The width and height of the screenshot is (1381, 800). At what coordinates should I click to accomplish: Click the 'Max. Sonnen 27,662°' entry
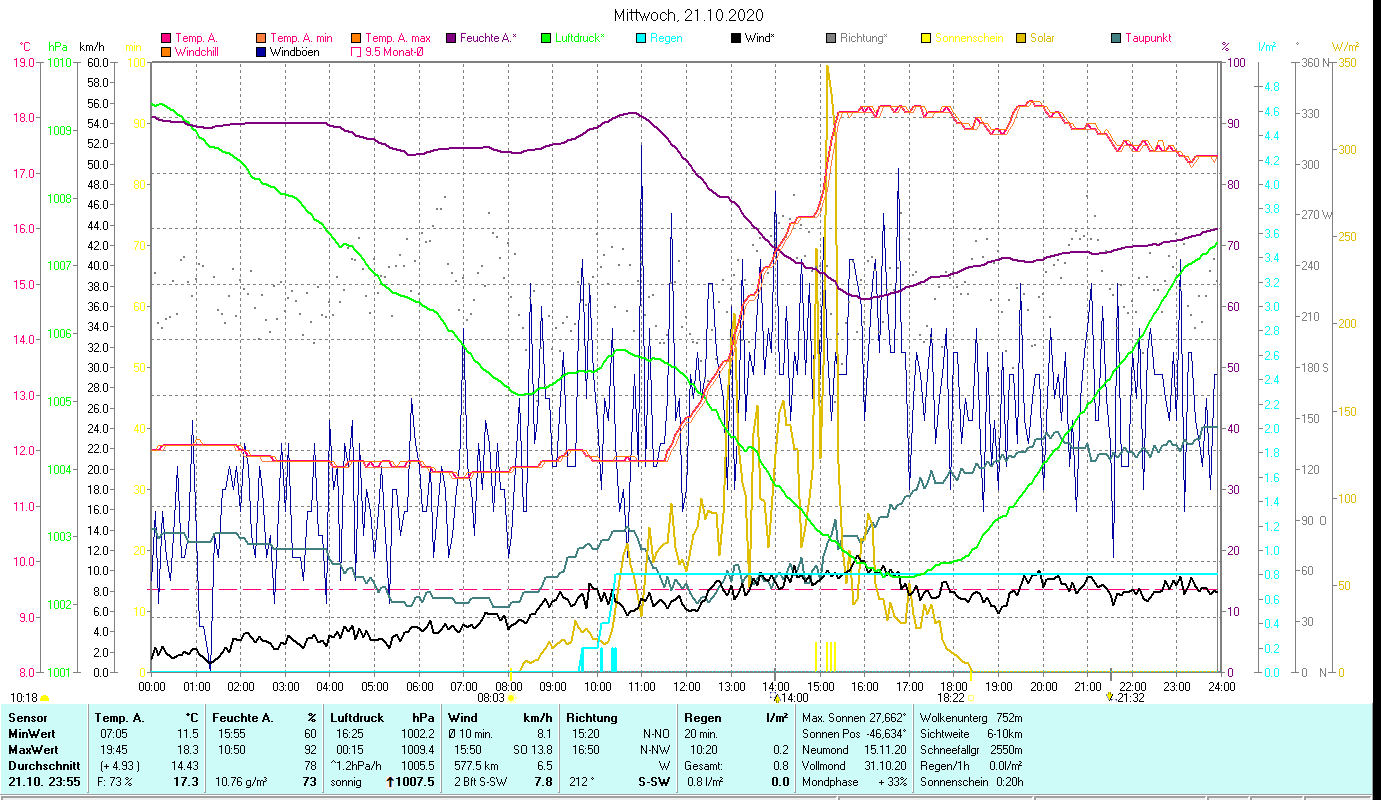(x=854, y=718)
